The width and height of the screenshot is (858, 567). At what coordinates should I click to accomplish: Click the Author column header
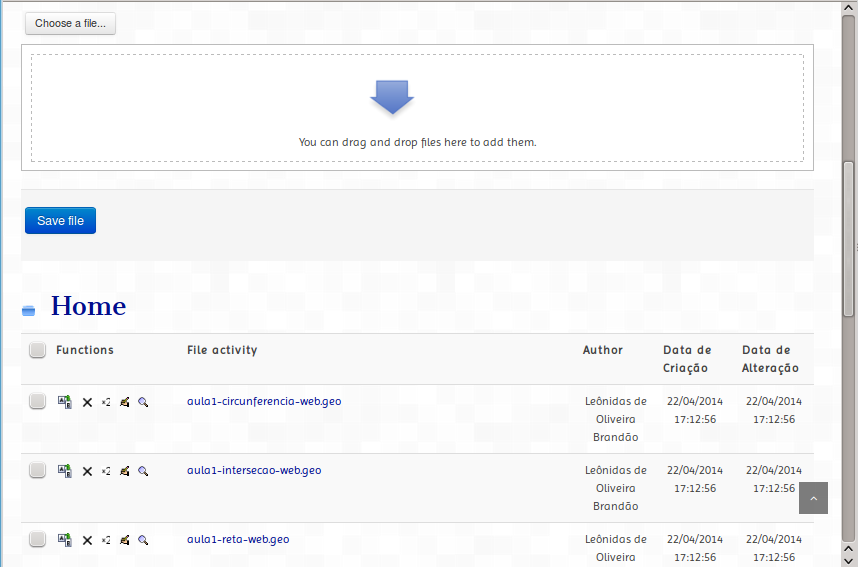pos(602,350)
